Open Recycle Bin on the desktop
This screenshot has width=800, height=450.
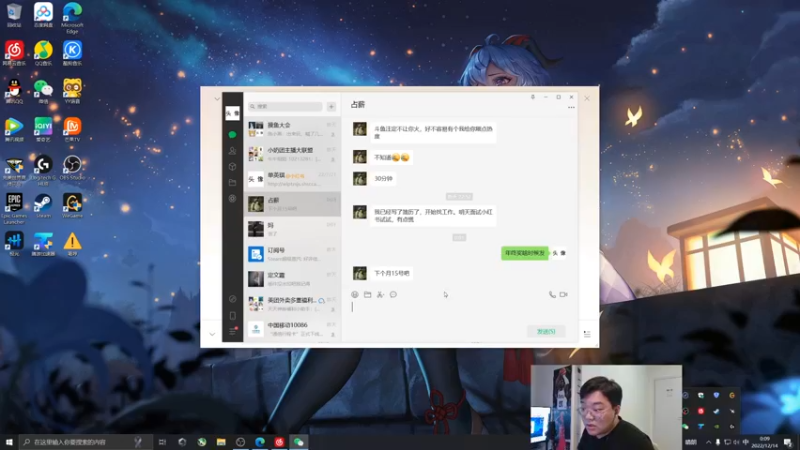pos(14,15)
